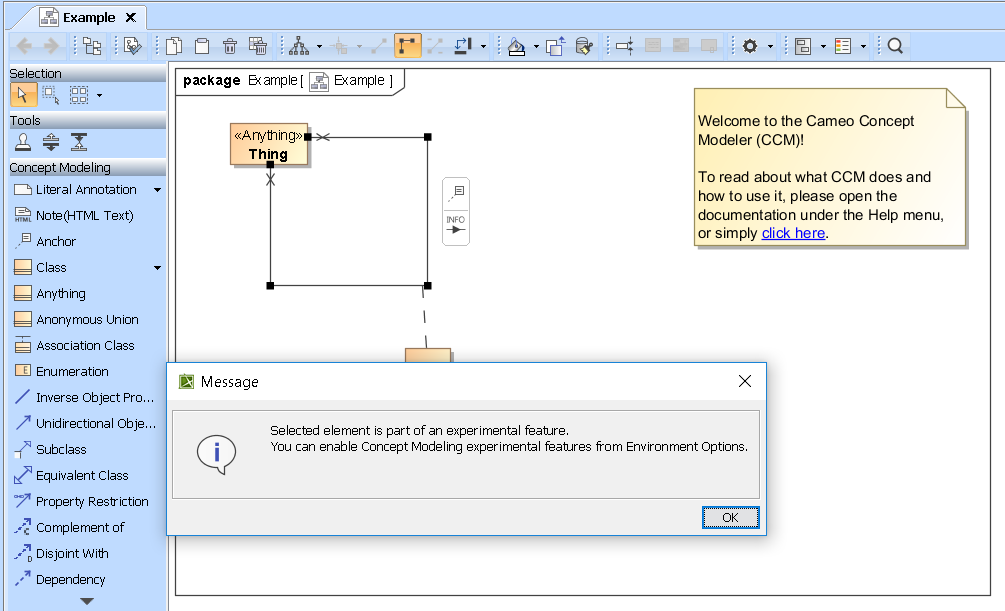Click the delete trash can toolbar icon
This screenshot has height=611, width=1005.
230,46
